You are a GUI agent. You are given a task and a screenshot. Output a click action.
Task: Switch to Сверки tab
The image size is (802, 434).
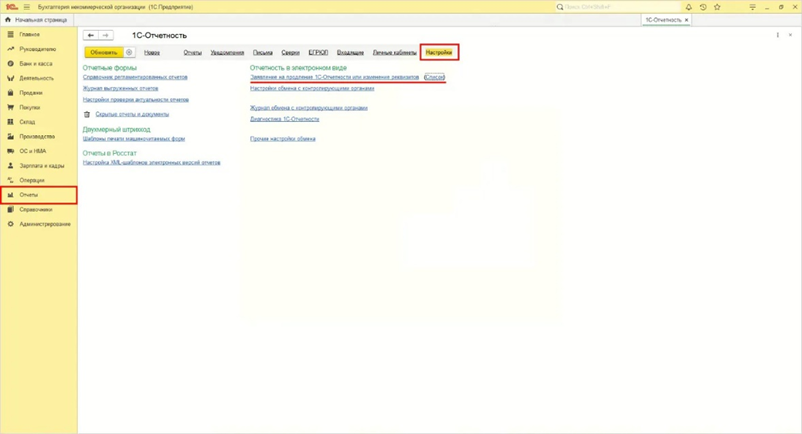pos(290,52)
